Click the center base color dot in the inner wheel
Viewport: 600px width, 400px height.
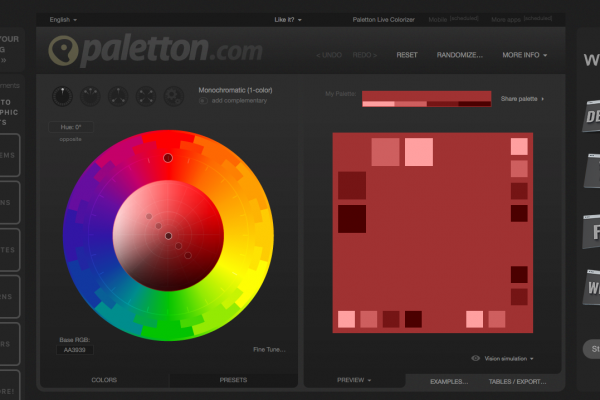[168, 236]
